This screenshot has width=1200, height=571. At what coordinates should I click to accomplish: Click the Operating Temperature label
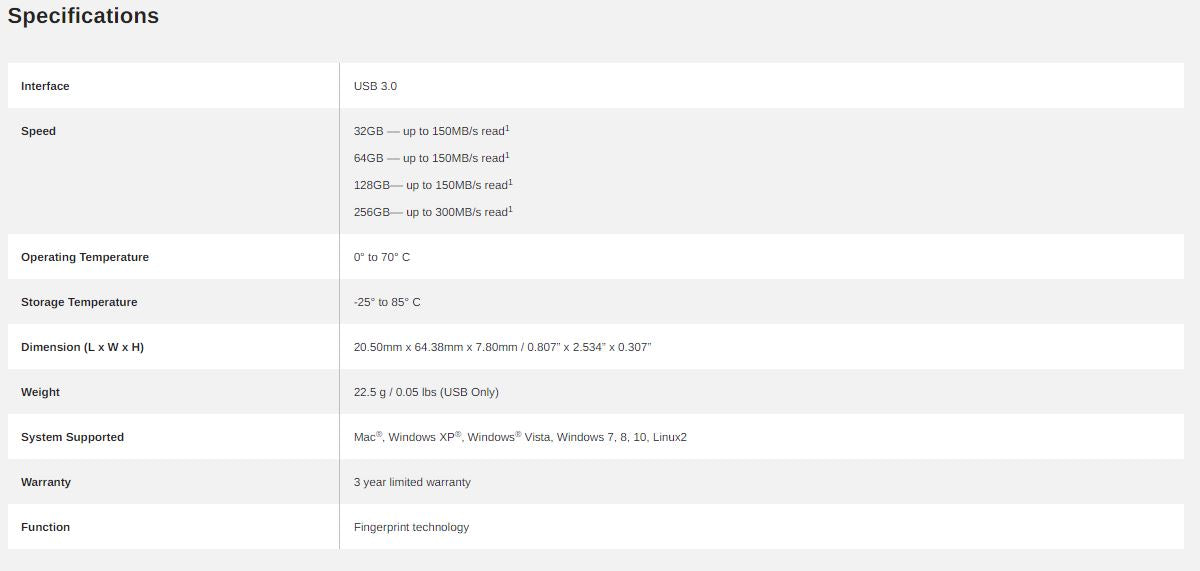[85, 257]
